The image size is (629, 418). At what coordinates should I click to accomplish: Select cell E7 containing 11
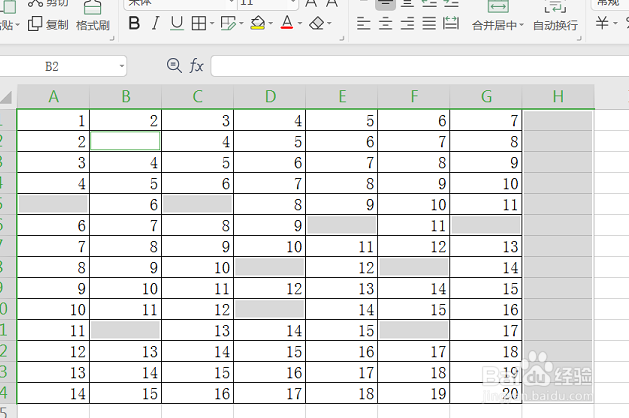tap(342, 246)
